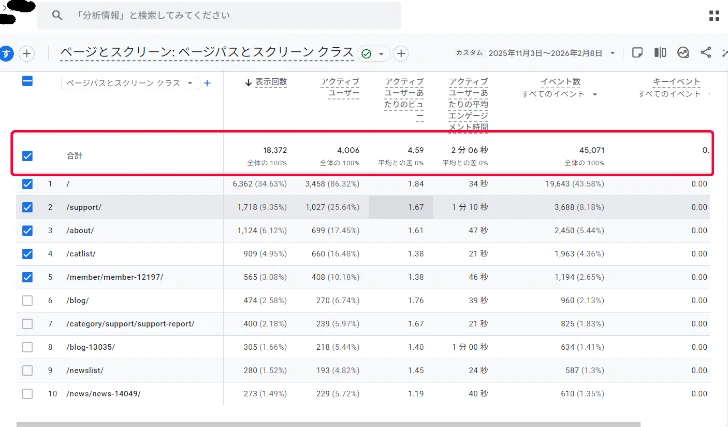Viewport: 728px width, 427px height.
Task: Click the descending sort arrow by 表示回数
Action: coord(248,82)
